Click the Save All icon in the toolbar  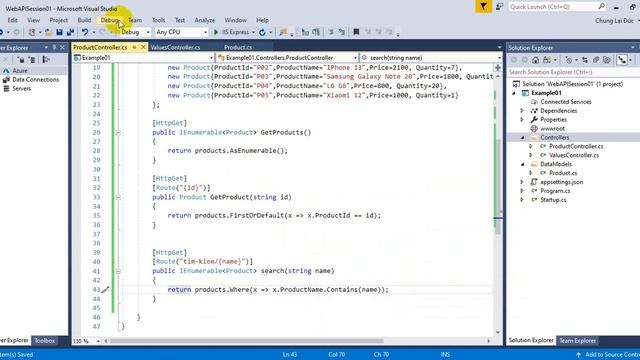click(x=70, y=32)
